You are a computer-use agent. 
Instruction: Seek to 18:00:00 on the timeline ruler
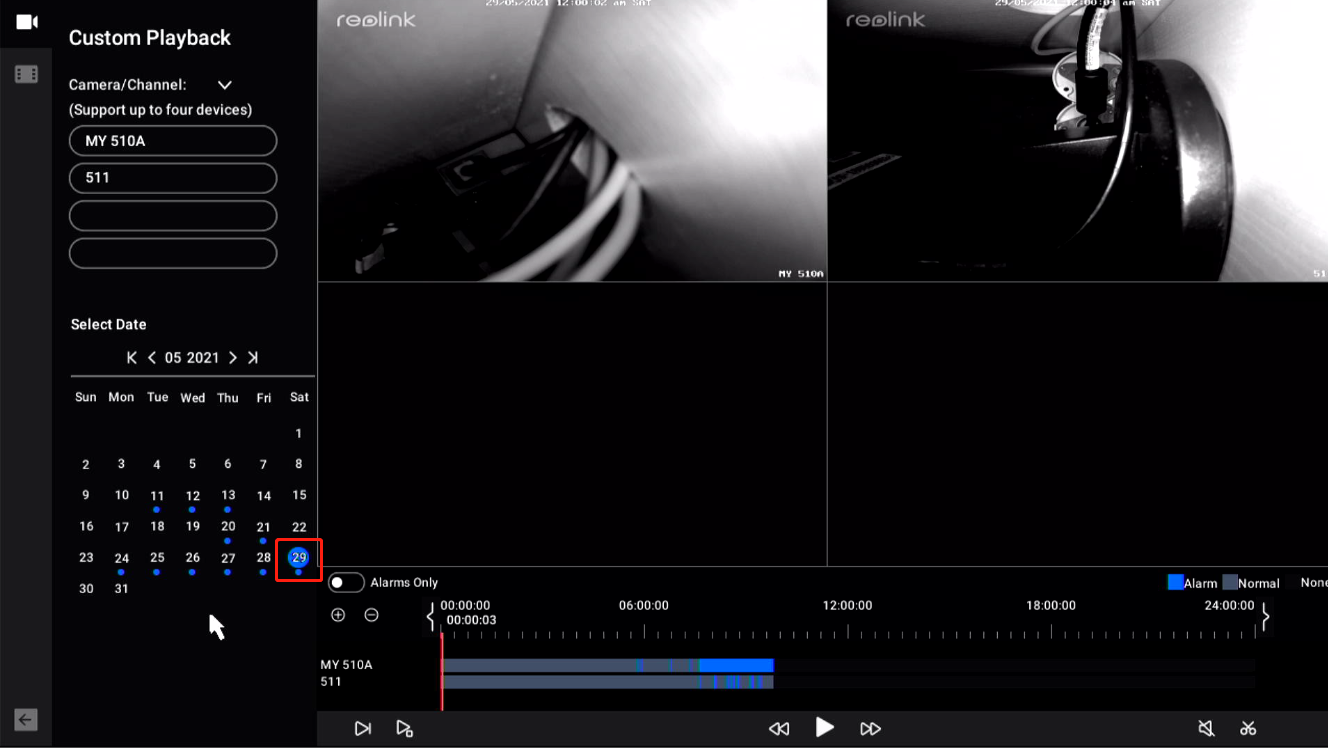1051,606
